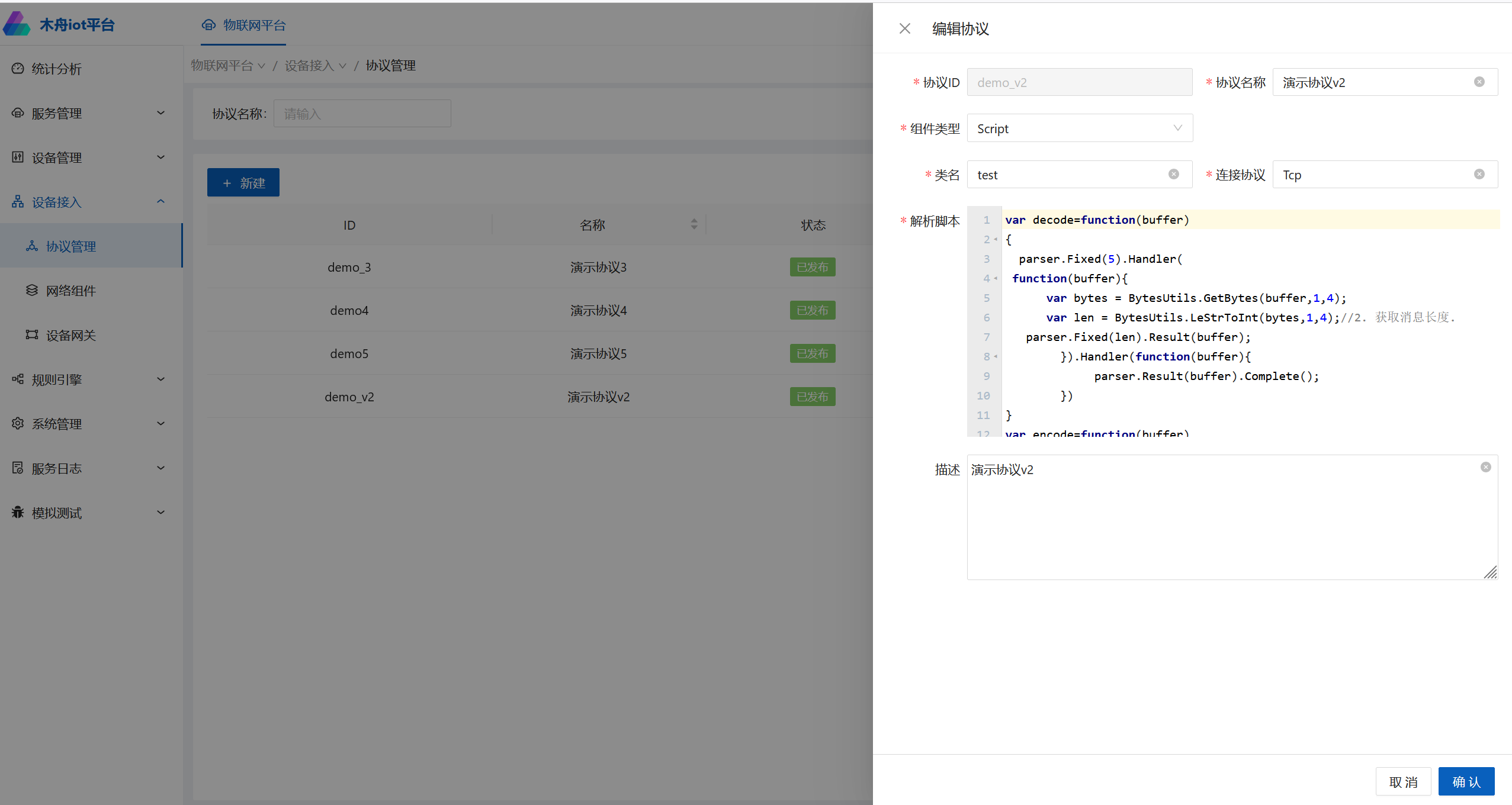Click the 规则引擎 sidebar icon
This screenshot has height=805, width=1512.
pos(18,379)
